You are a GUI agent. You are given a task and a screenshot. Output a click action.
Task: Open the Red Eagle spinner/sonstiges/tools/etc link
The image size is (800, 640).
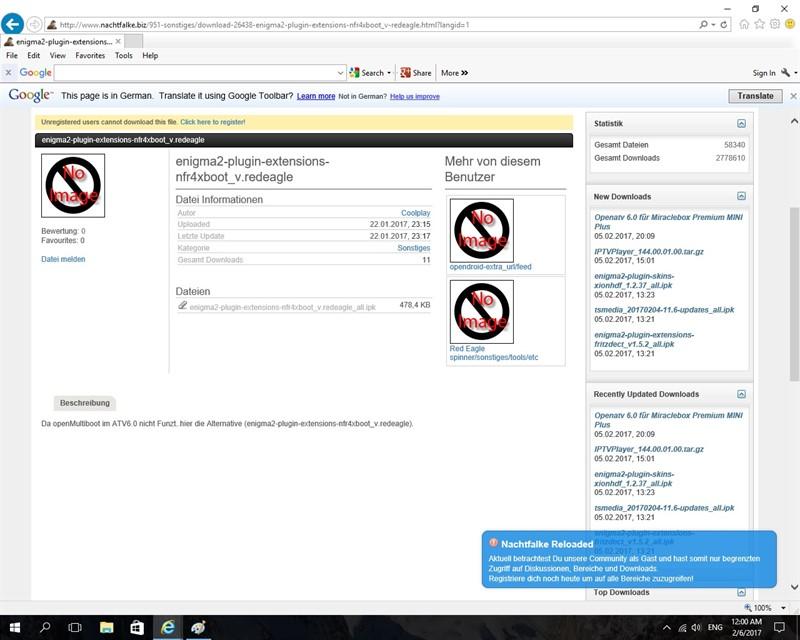(493, 353)
